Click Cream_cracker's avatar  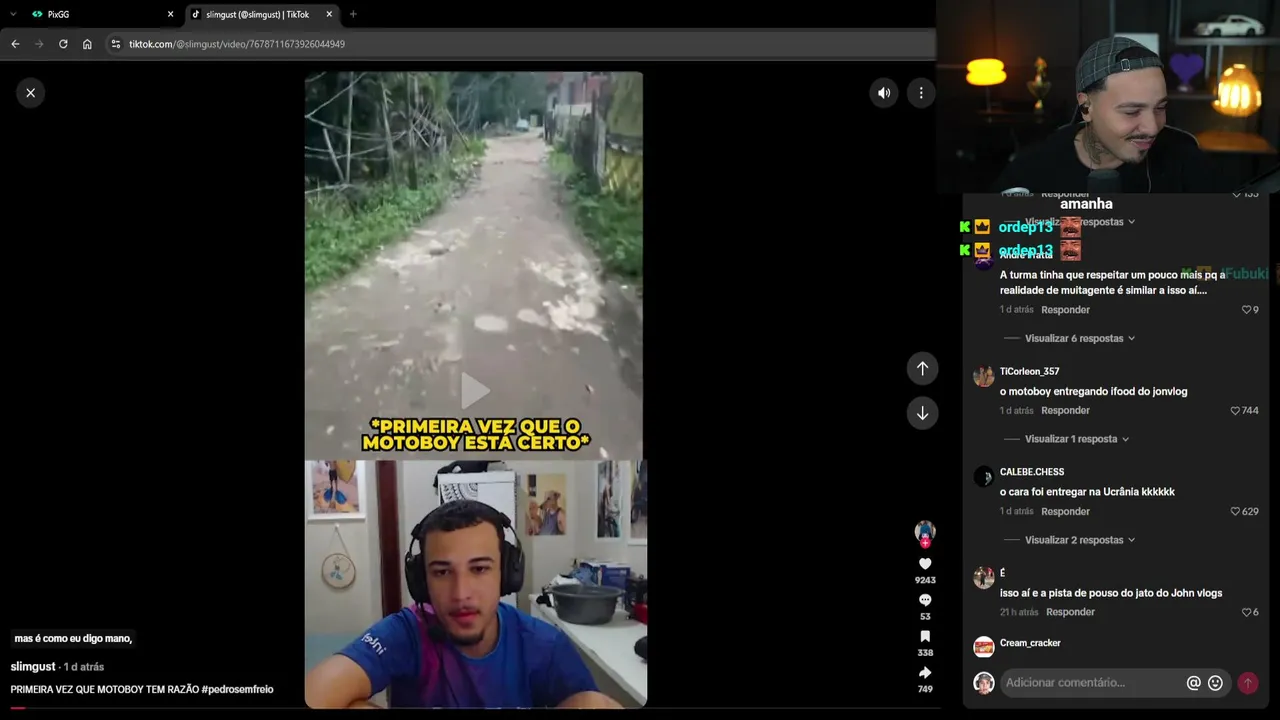tap(984, 647)
